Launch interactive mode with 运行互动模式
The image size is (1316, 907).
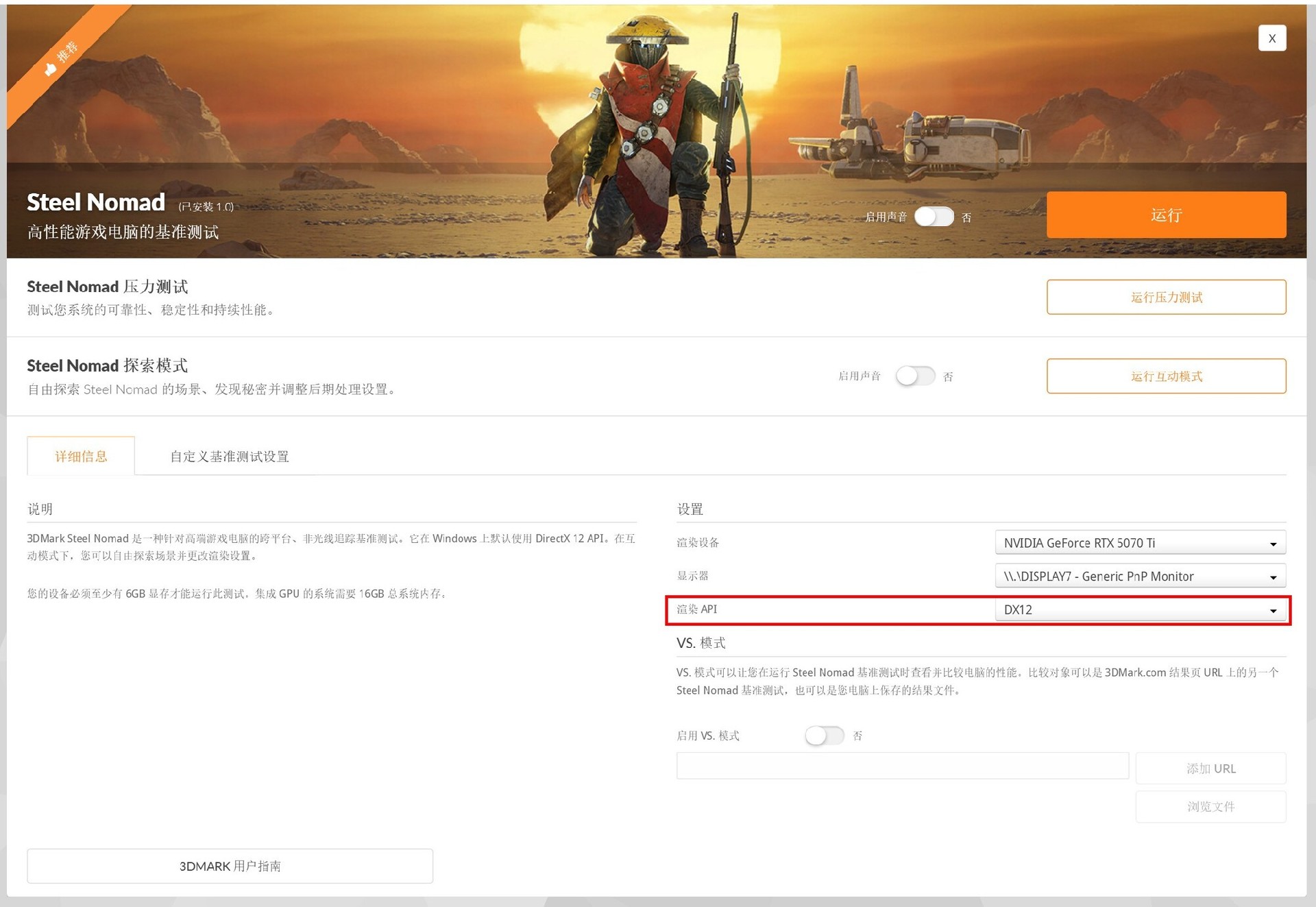pos(1166,376)
